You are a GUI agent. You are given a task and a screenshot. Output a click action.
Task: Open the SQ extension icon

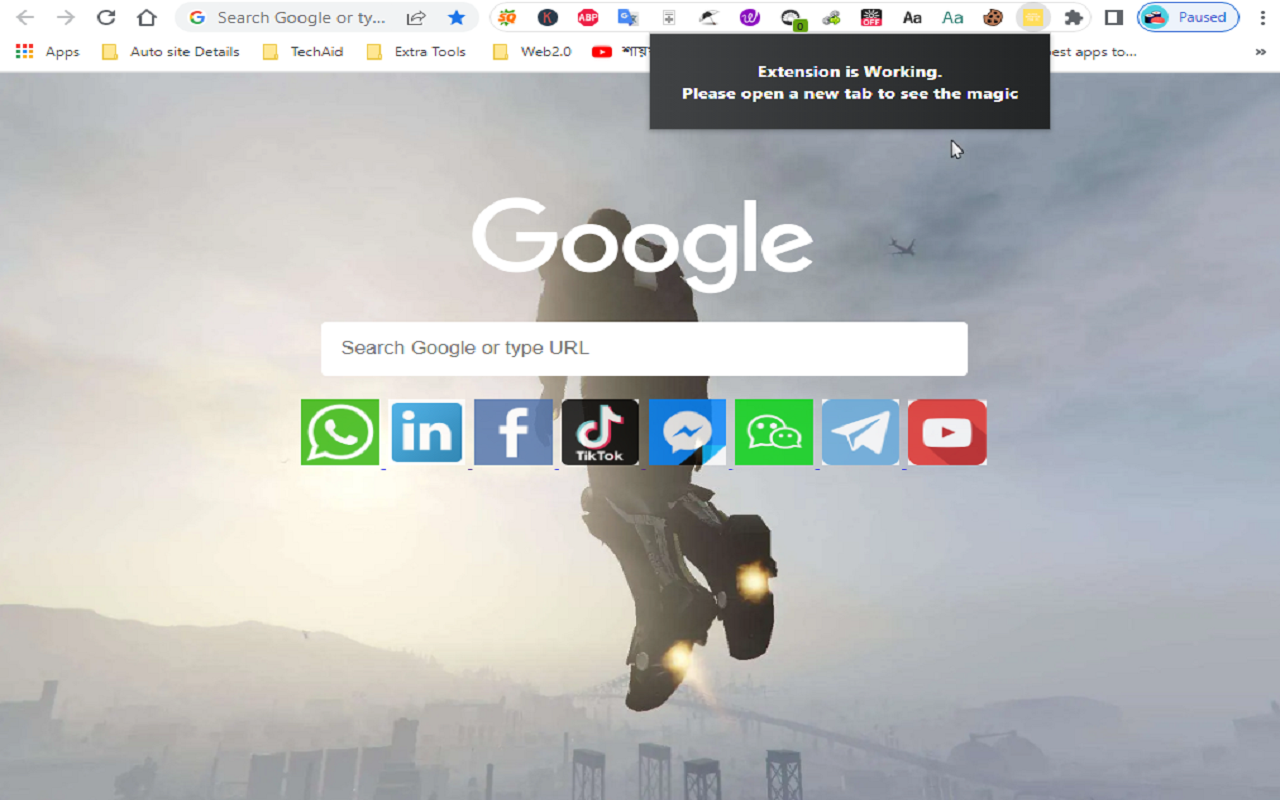[507, 17]
